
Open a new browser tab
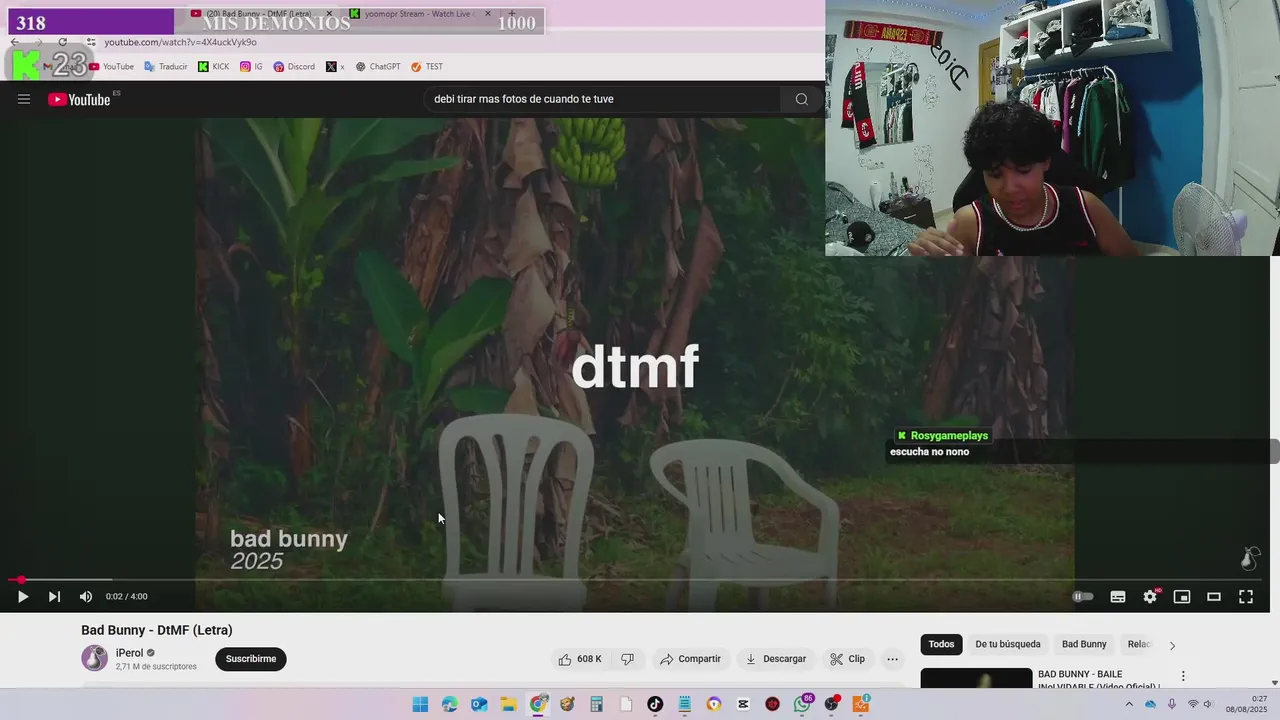pyautogui.click(x=514, y=14)
